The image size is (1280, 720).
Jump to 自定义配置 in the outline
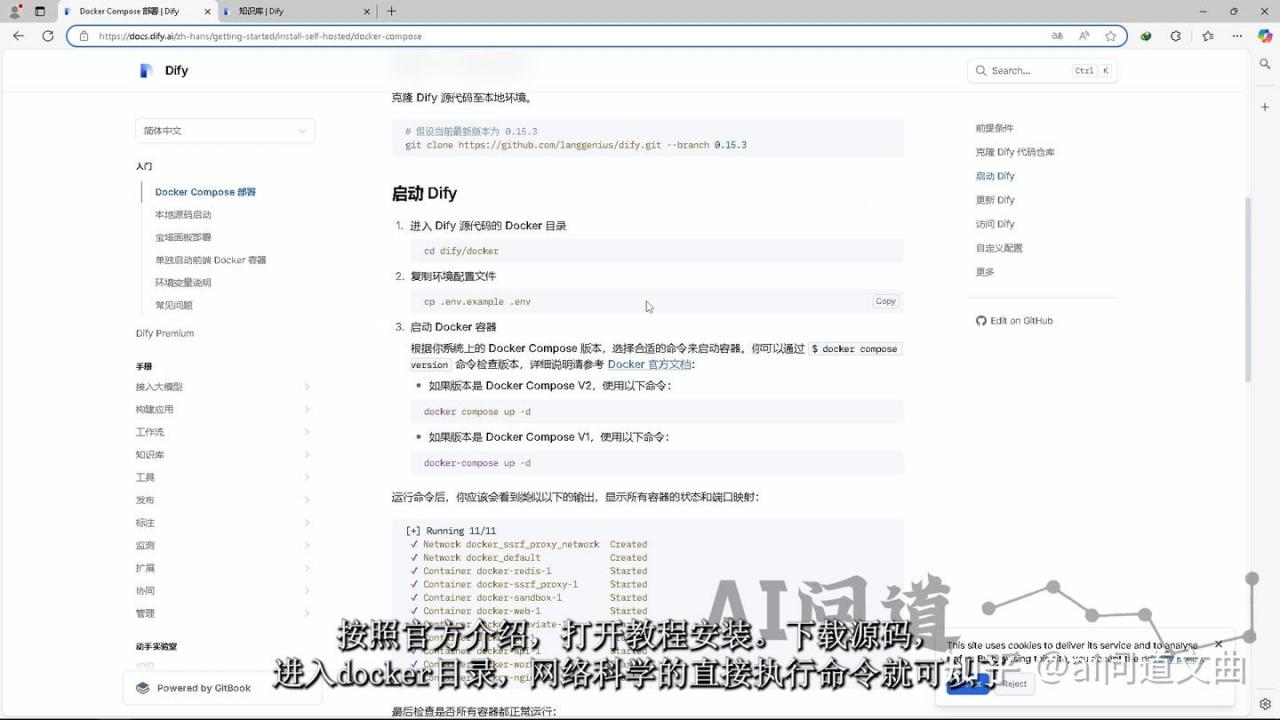click(x=999, y=248)
